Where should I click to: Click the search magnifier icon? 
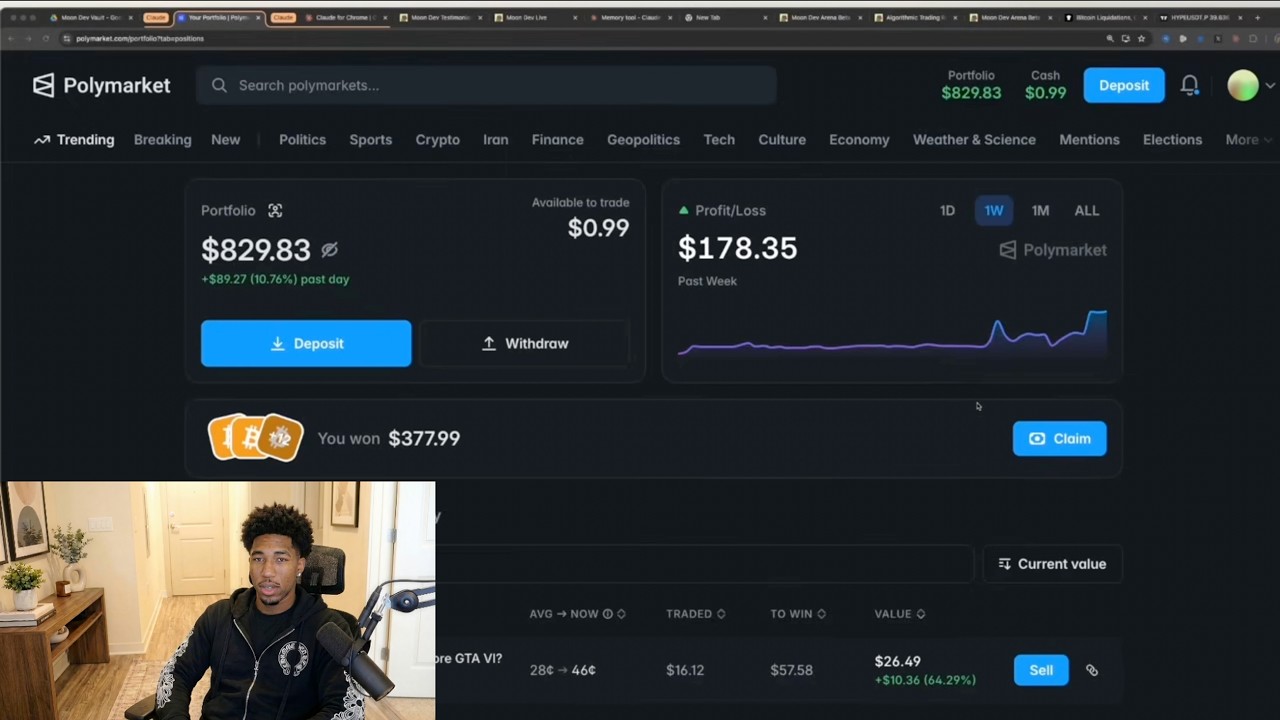[219, 85]
